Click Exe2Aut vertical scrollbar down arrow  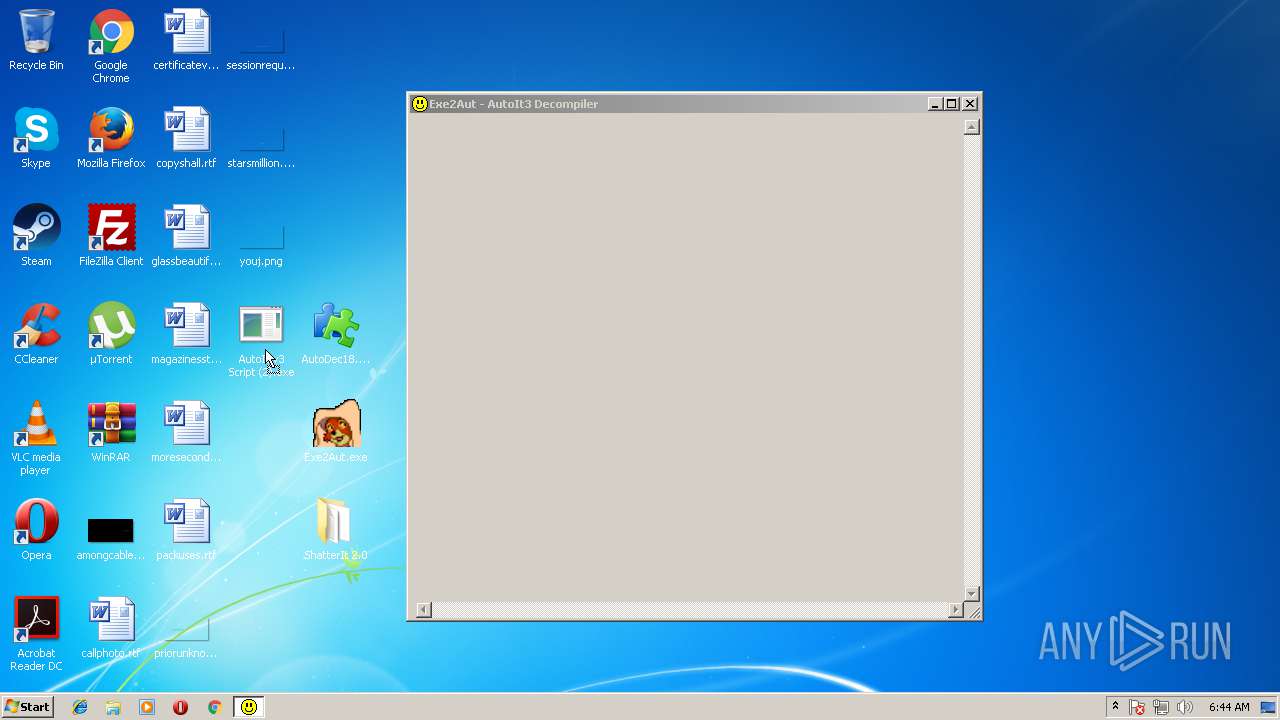coord(971,593)
